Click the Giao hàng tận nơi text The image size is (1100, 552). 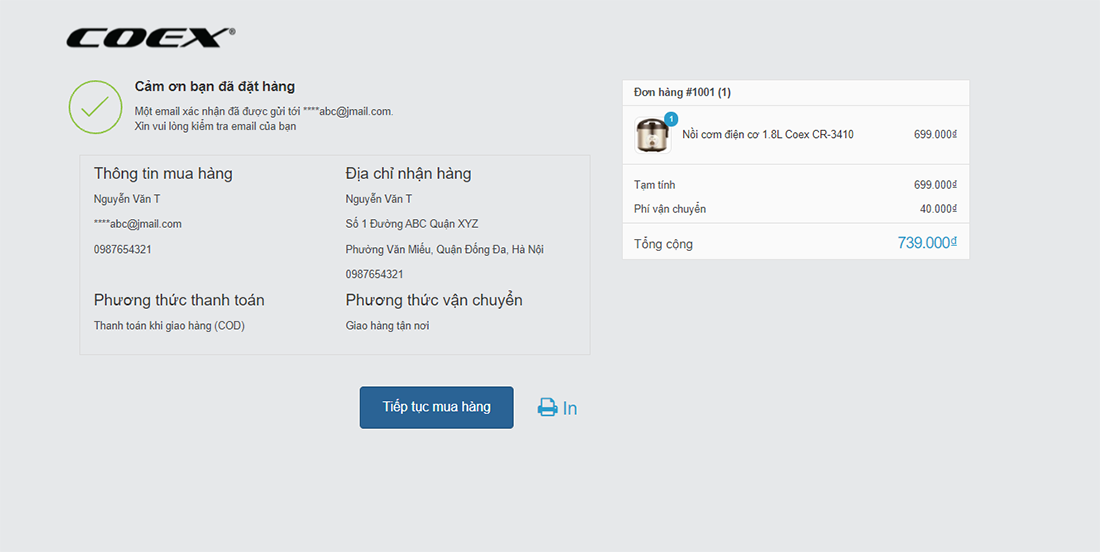coord(387,326)
